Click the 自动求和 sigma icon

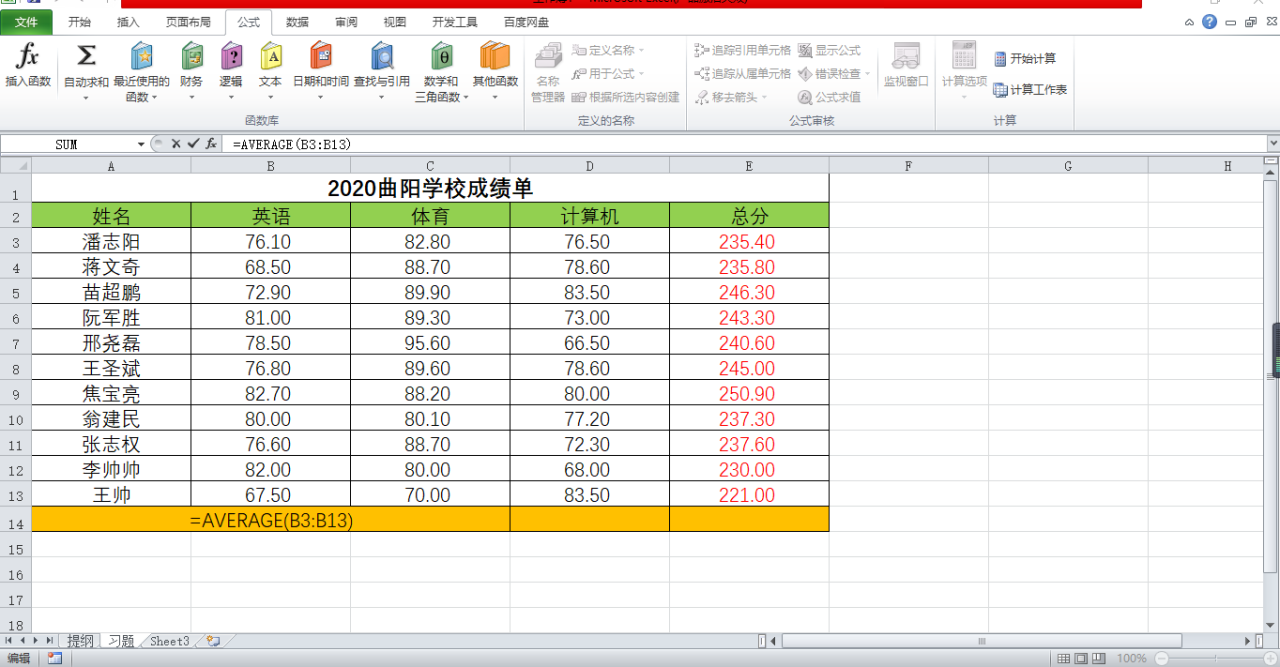pyautogui.click(x=86, y=56)
